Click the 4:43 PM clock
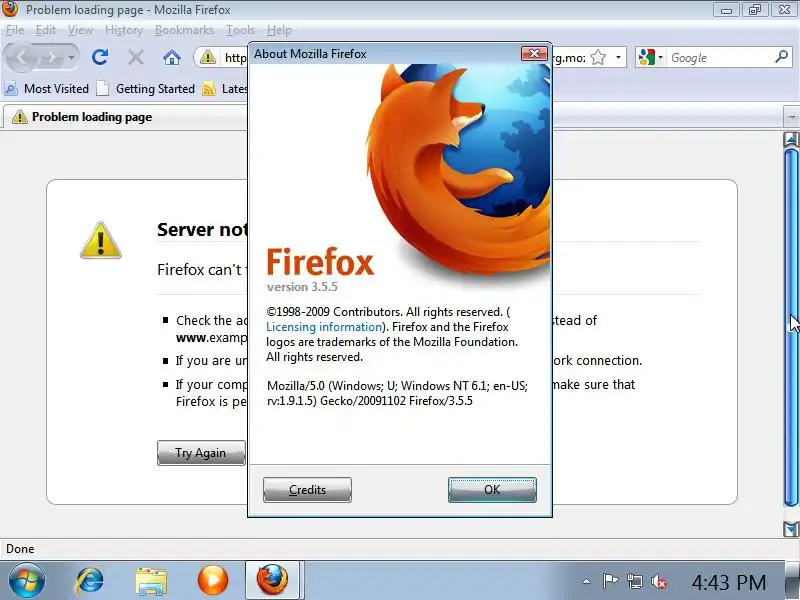The image size is (800, 600). click(729, 582)
